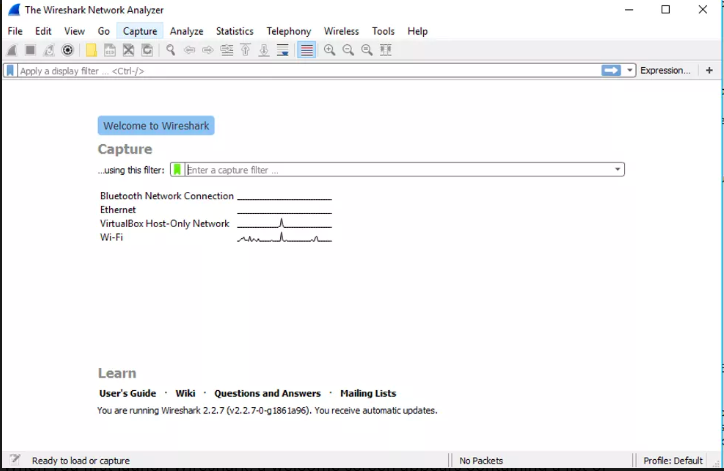Click the Expression... button
This screenshot has width=724, height=471.
coord(665,71)
